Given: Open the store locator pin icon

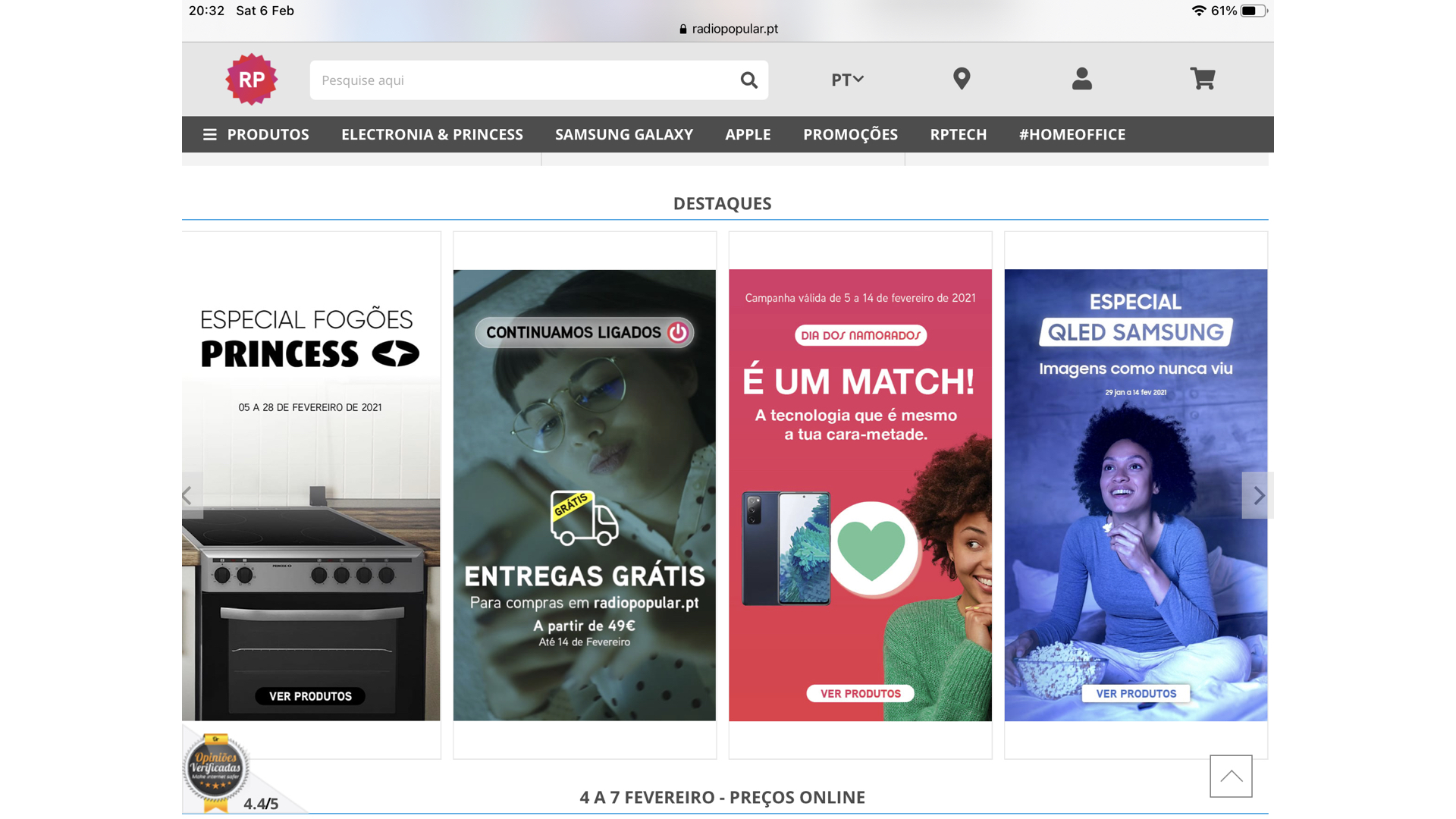Looking at the screenshot, I should 962,79.
